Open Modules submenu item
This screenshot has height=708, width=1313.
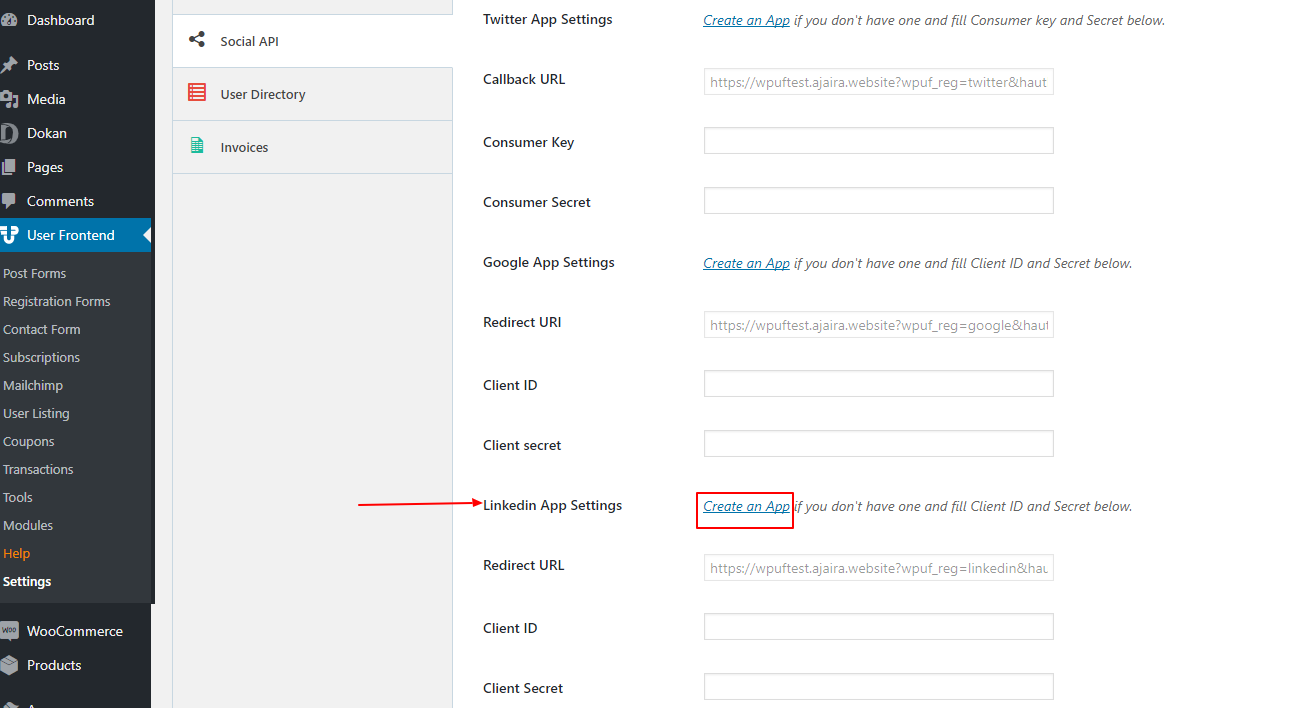[28, 525]
